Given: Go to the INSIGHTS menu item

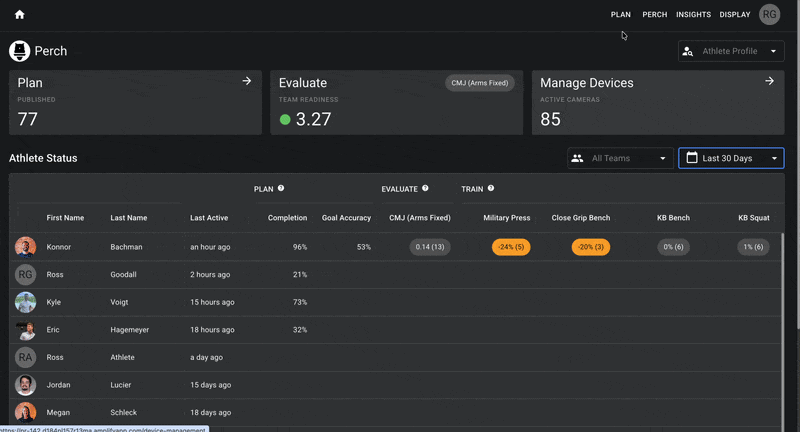Looking at the screenshot, I should point(693,14).
